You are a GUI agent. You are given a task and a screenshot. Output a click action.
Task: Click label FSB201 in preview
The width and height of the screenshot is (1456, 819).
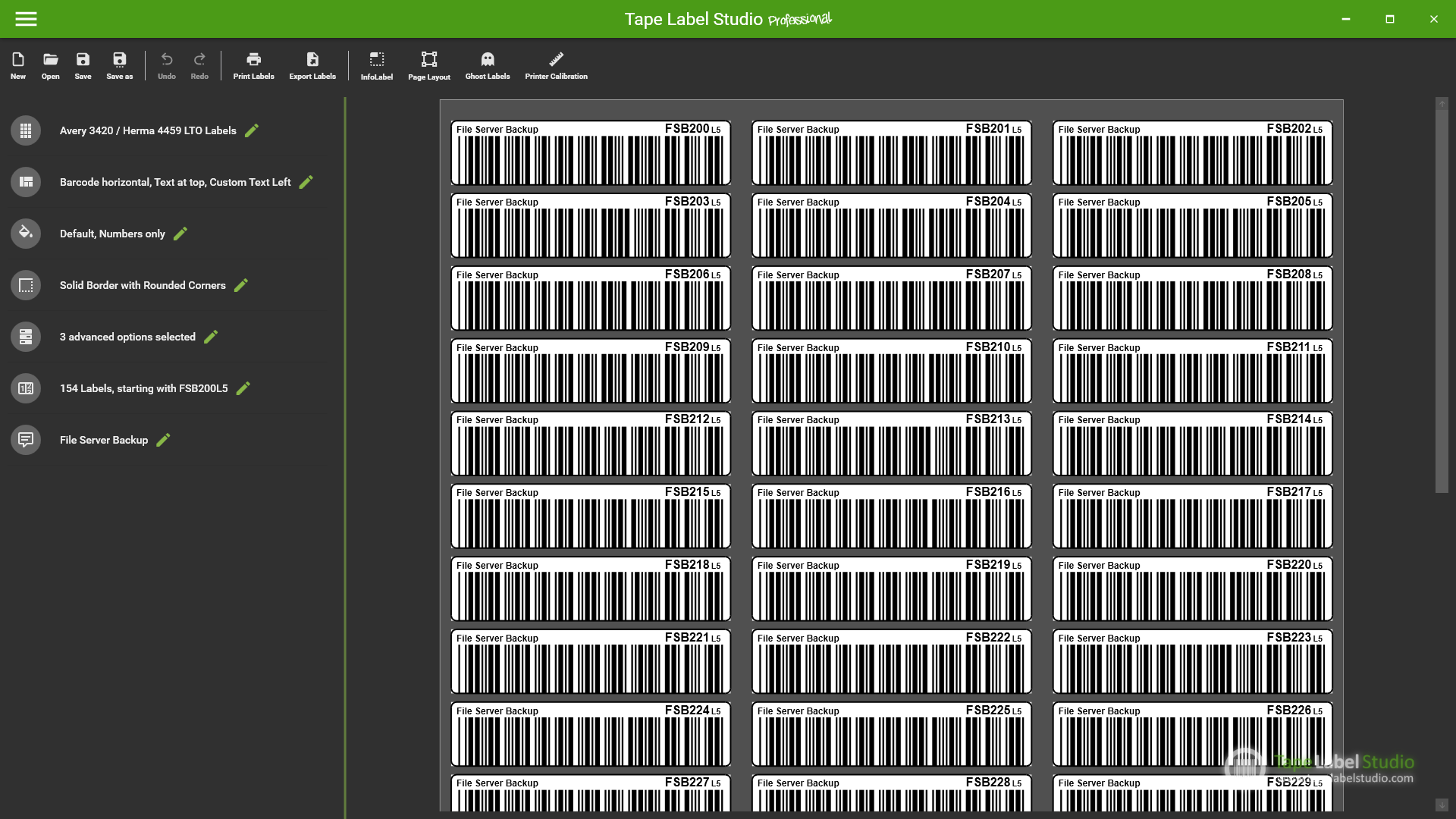point(892,152)
